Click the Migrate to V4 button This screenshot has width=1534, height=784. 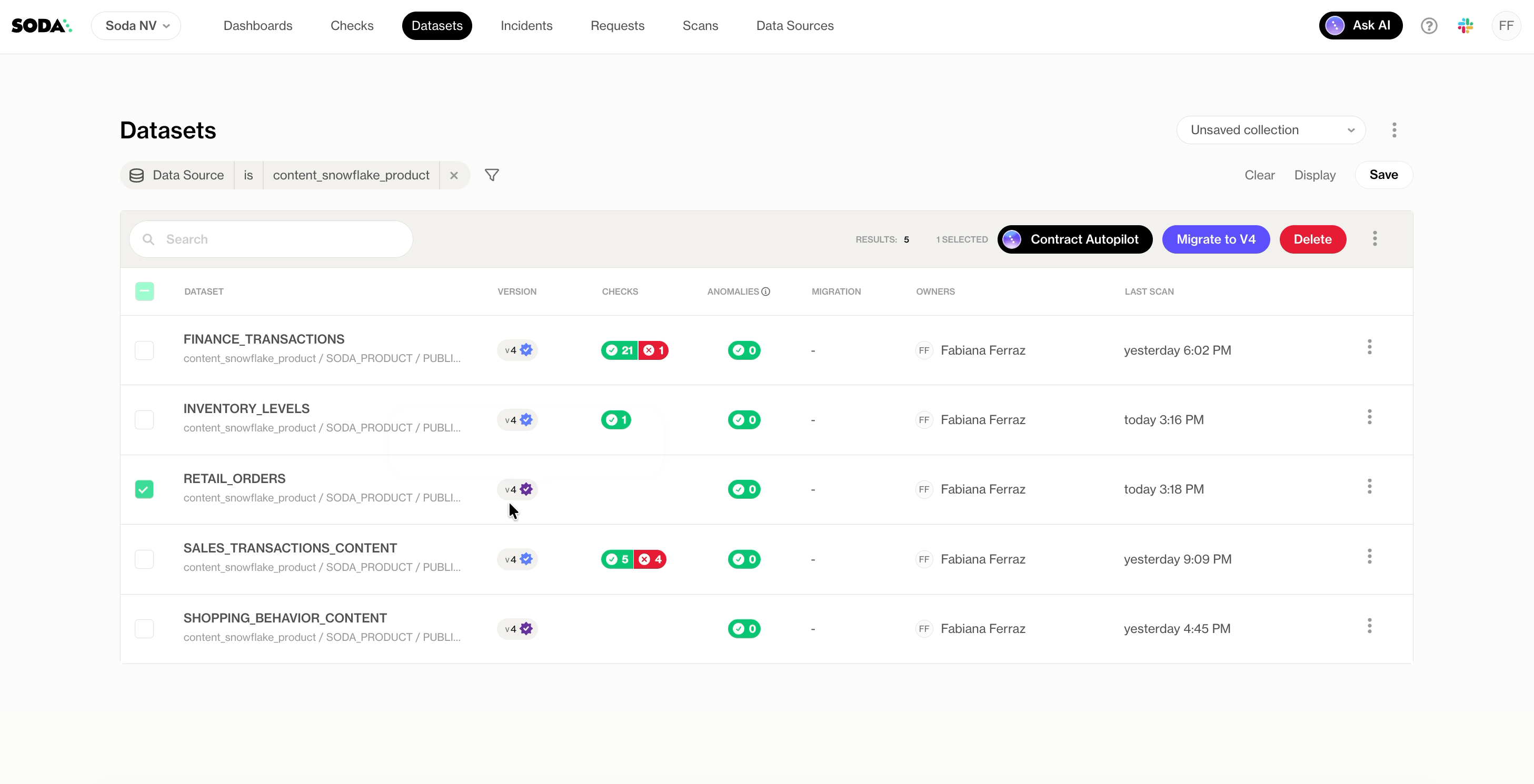point(1216,239)
